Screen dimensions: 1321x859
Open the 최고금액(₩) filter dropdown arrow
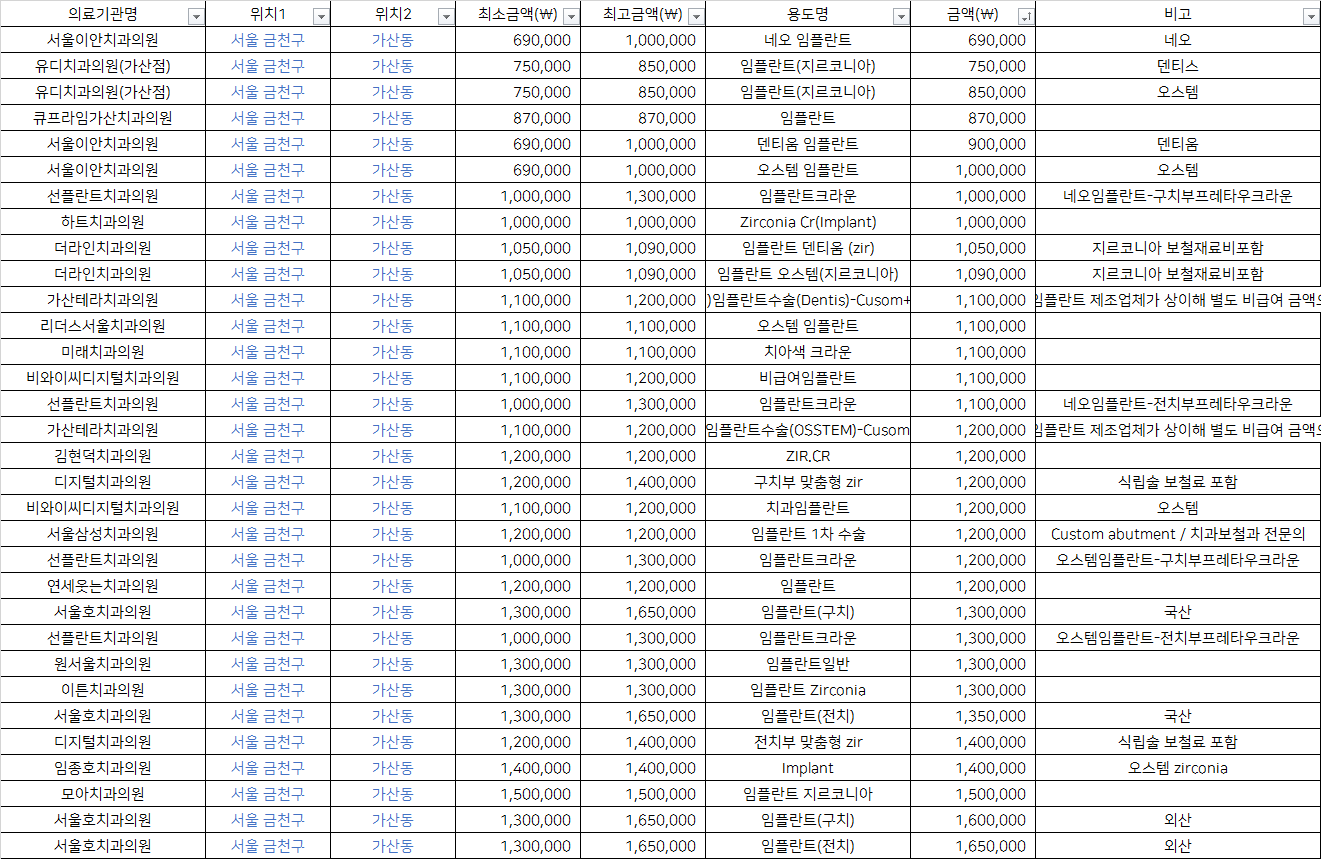coord(695,16)
